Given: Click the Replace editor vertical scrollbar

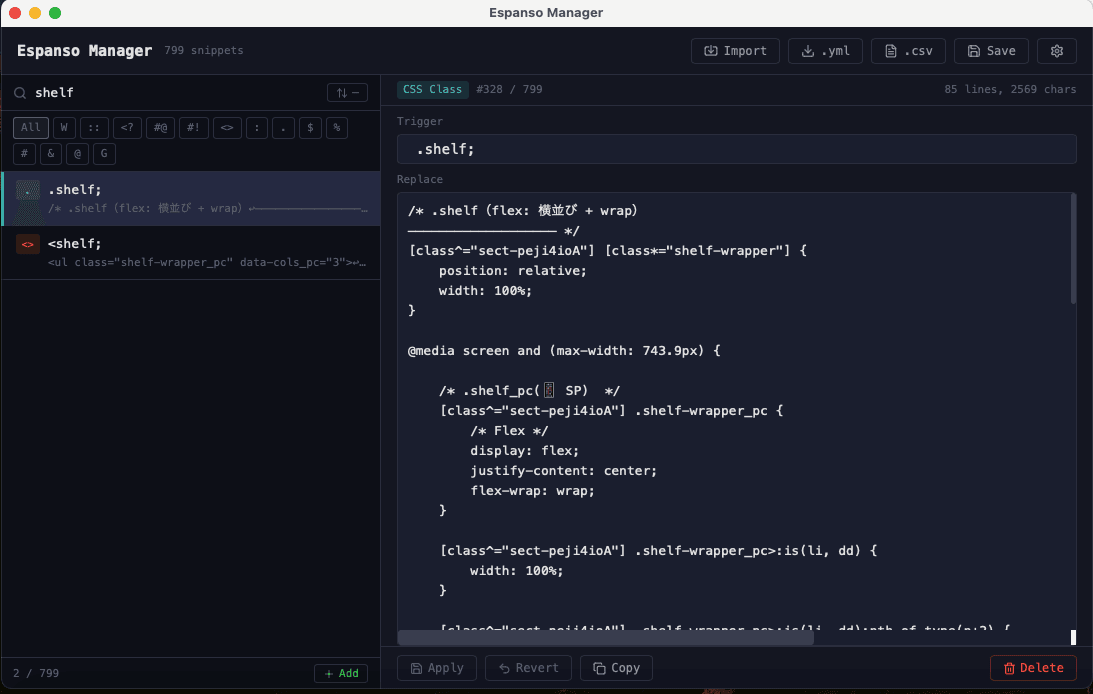Looking at the screenshot, I should click(x=1073, y=251).
